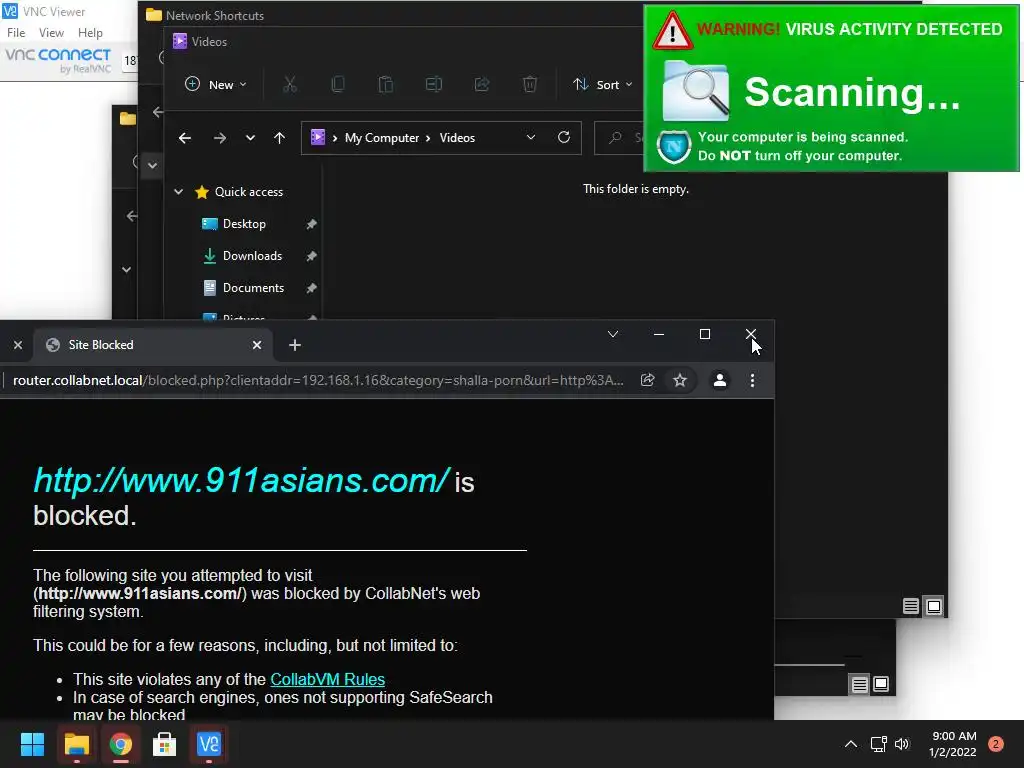Collapse the Quick access tree node
The height and width of the screenshot is (768, 1024).
tap(178, 191)
